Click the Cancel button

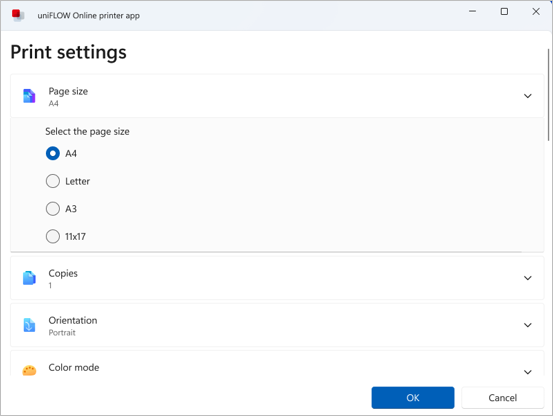(503, 398)
